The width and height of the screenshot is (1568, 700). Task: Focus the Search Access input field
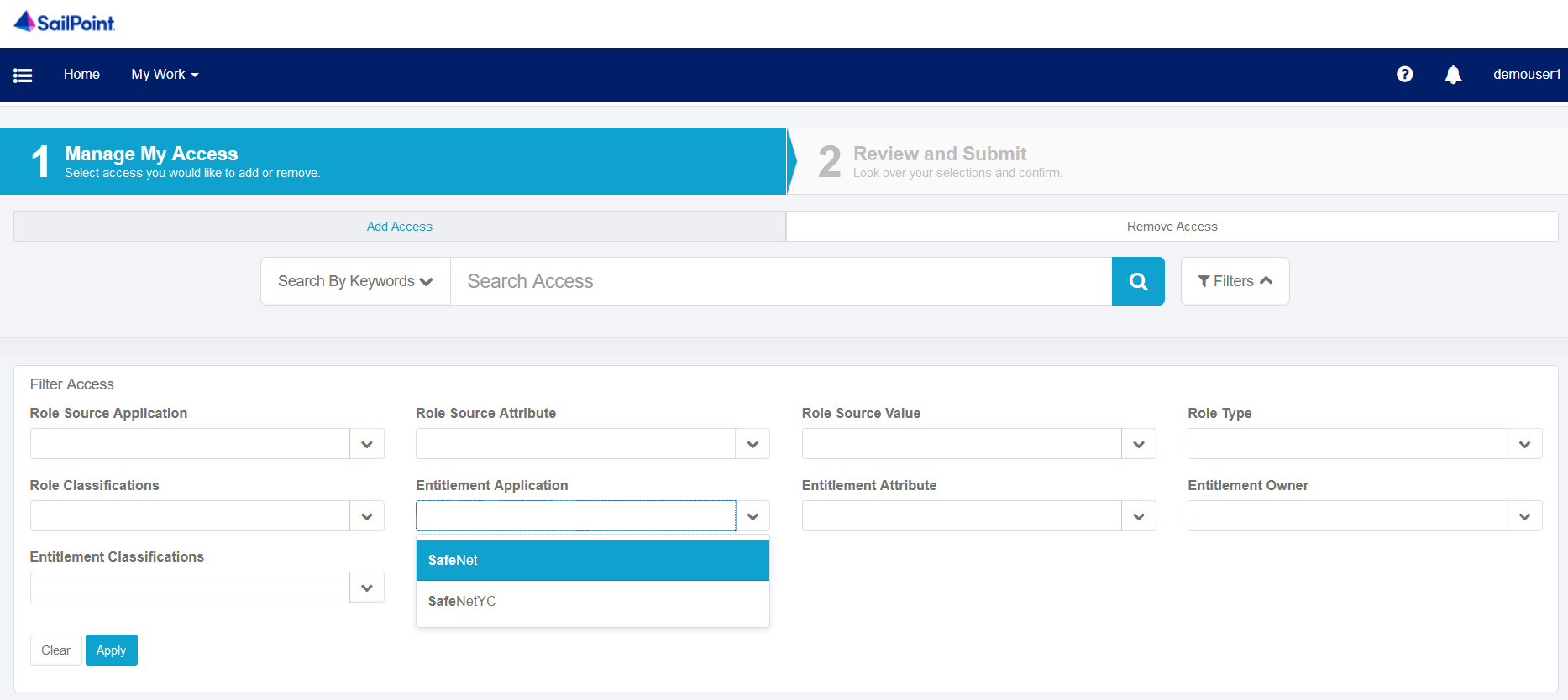click(781, 281)
